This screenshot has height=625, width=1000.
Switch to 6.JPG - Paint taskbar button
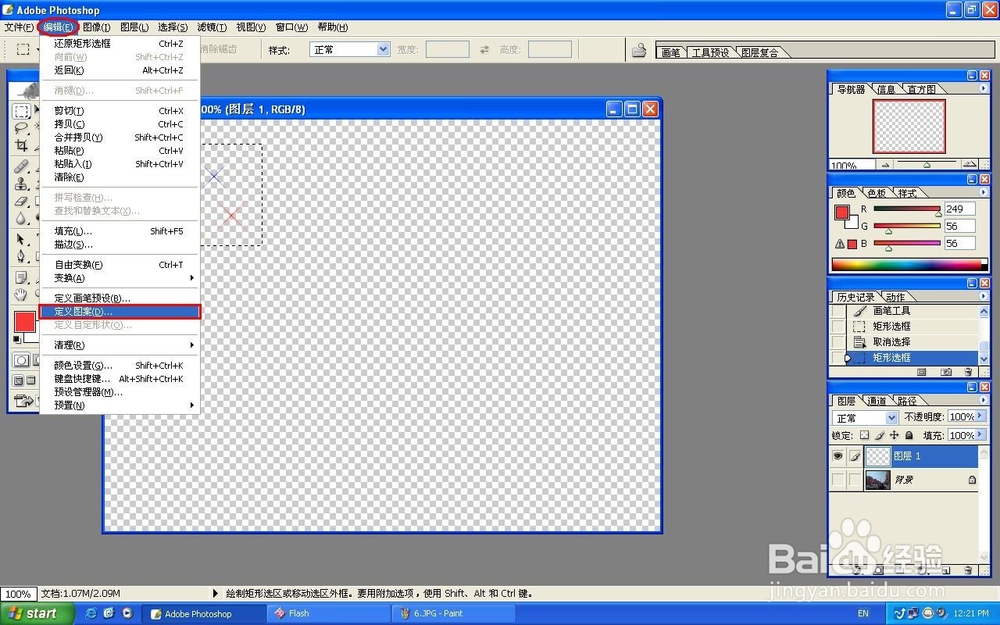pos(455,614)
